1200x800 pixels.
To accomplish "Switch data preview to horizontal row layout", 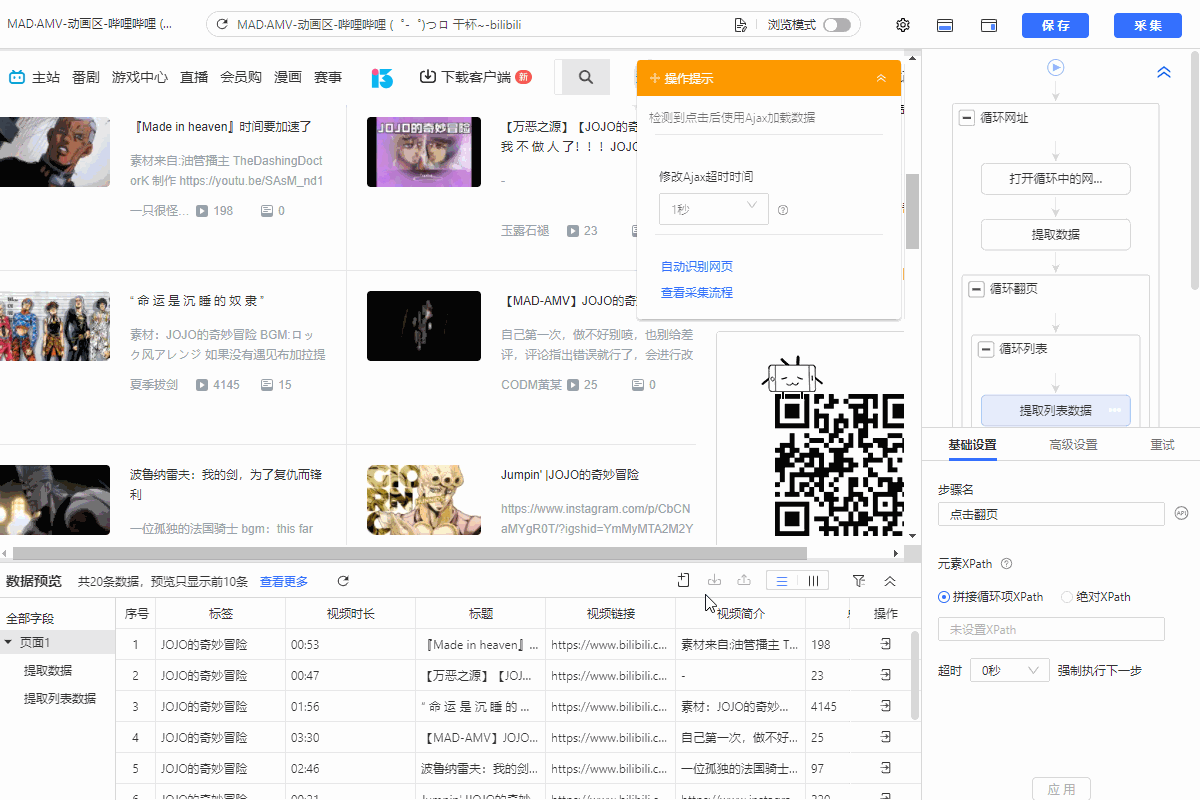I will [782, 581].
